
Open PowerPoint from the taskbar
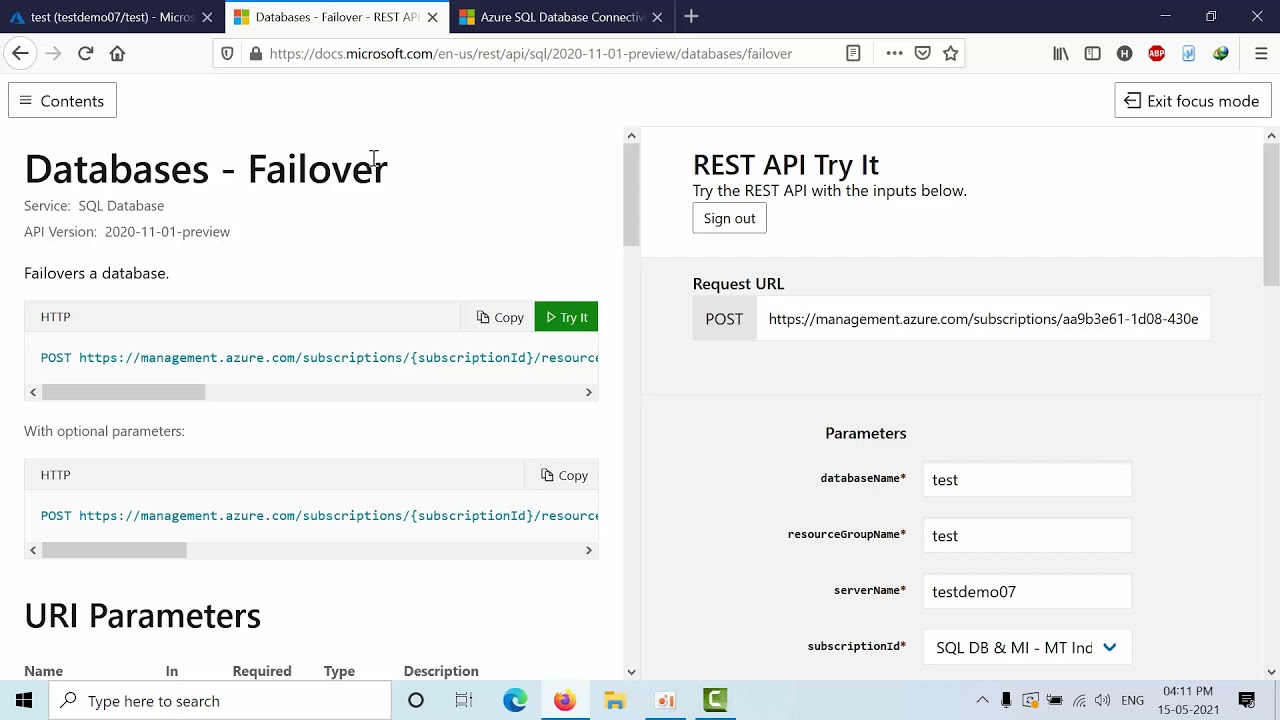click(665, 701)
